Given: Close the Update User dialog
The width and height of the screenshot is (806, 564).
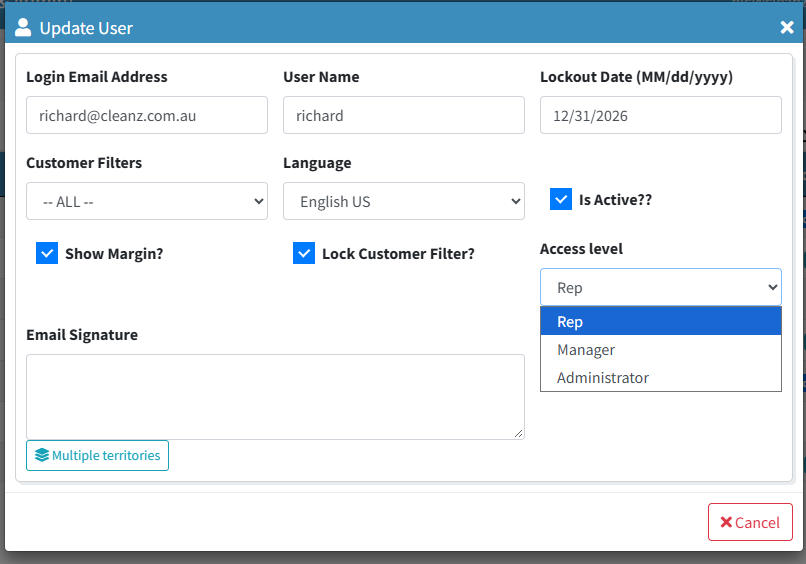Looking at the screenshot, I should point(786,28).
